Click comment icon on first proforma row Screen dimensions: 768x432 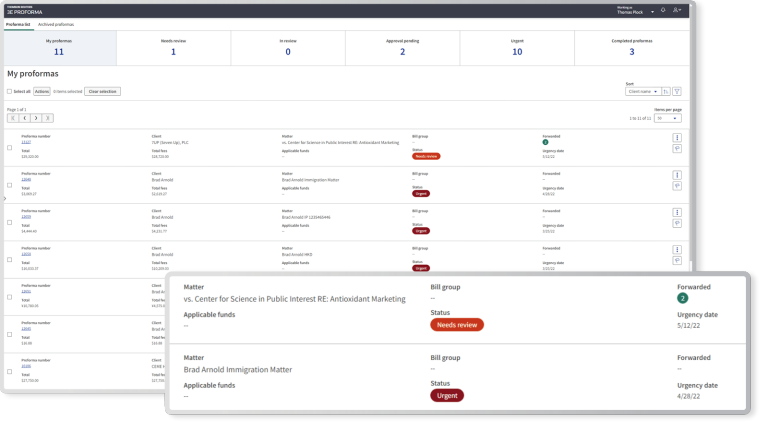click(677, 148)
